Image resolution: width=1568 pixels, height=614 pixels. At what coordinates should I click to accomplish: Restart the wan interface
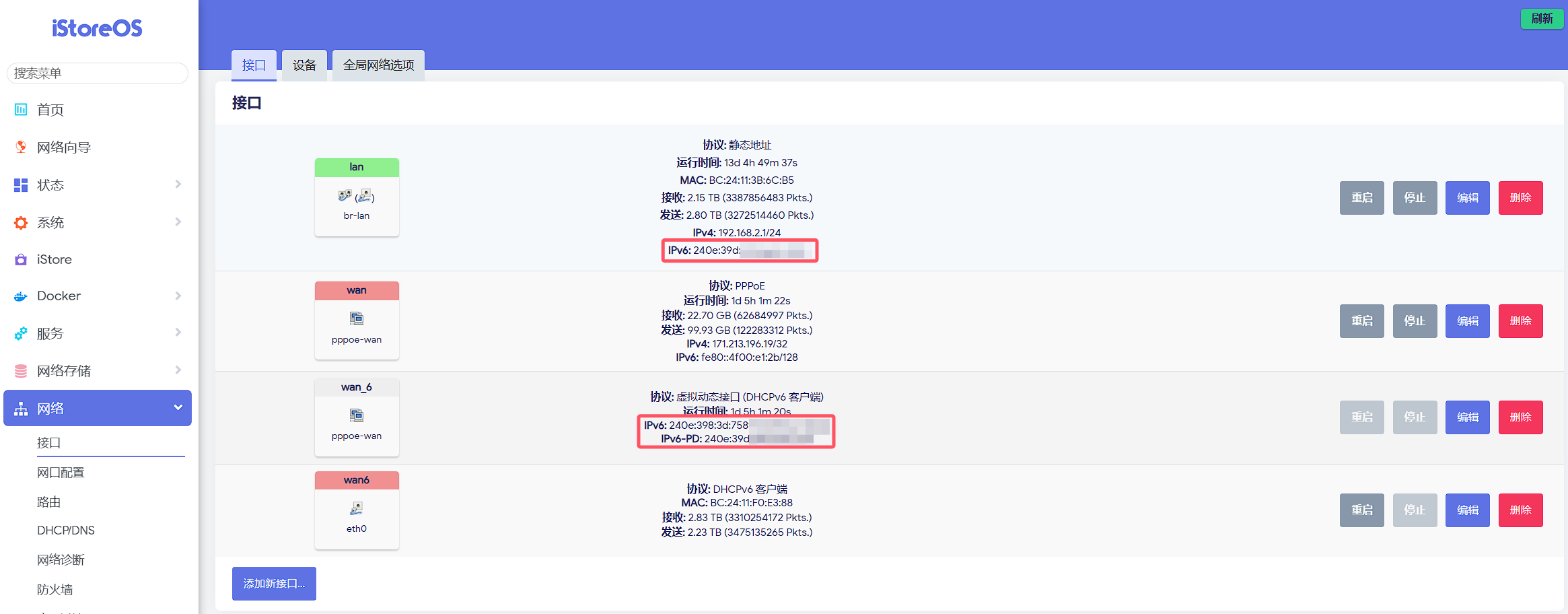click(1361, 321)
